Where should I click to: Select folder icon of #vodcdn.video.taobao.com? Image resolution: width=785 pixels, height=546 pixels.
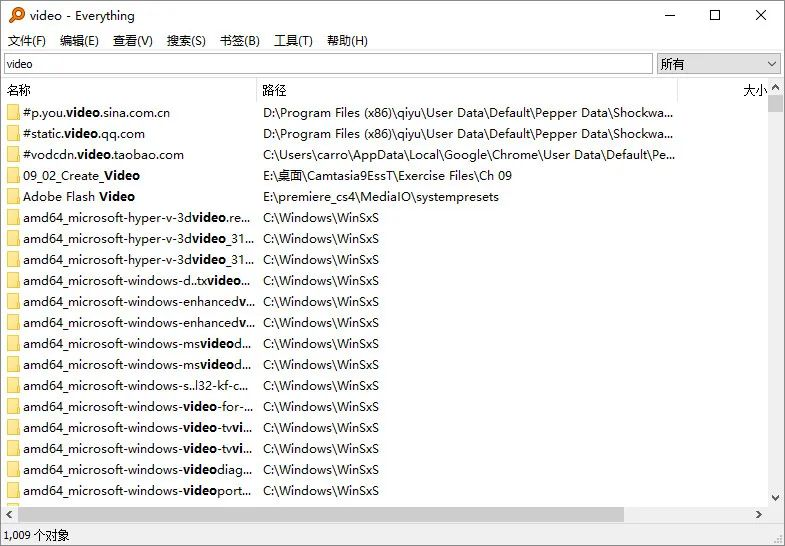13,155
